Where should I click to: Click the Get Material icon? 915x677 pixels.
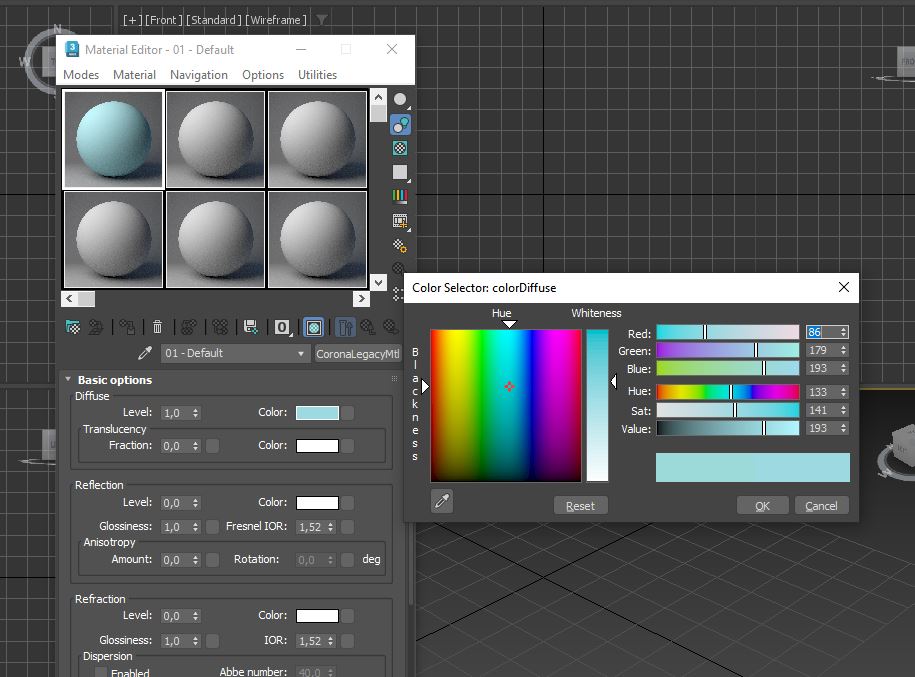click(73, 327)
